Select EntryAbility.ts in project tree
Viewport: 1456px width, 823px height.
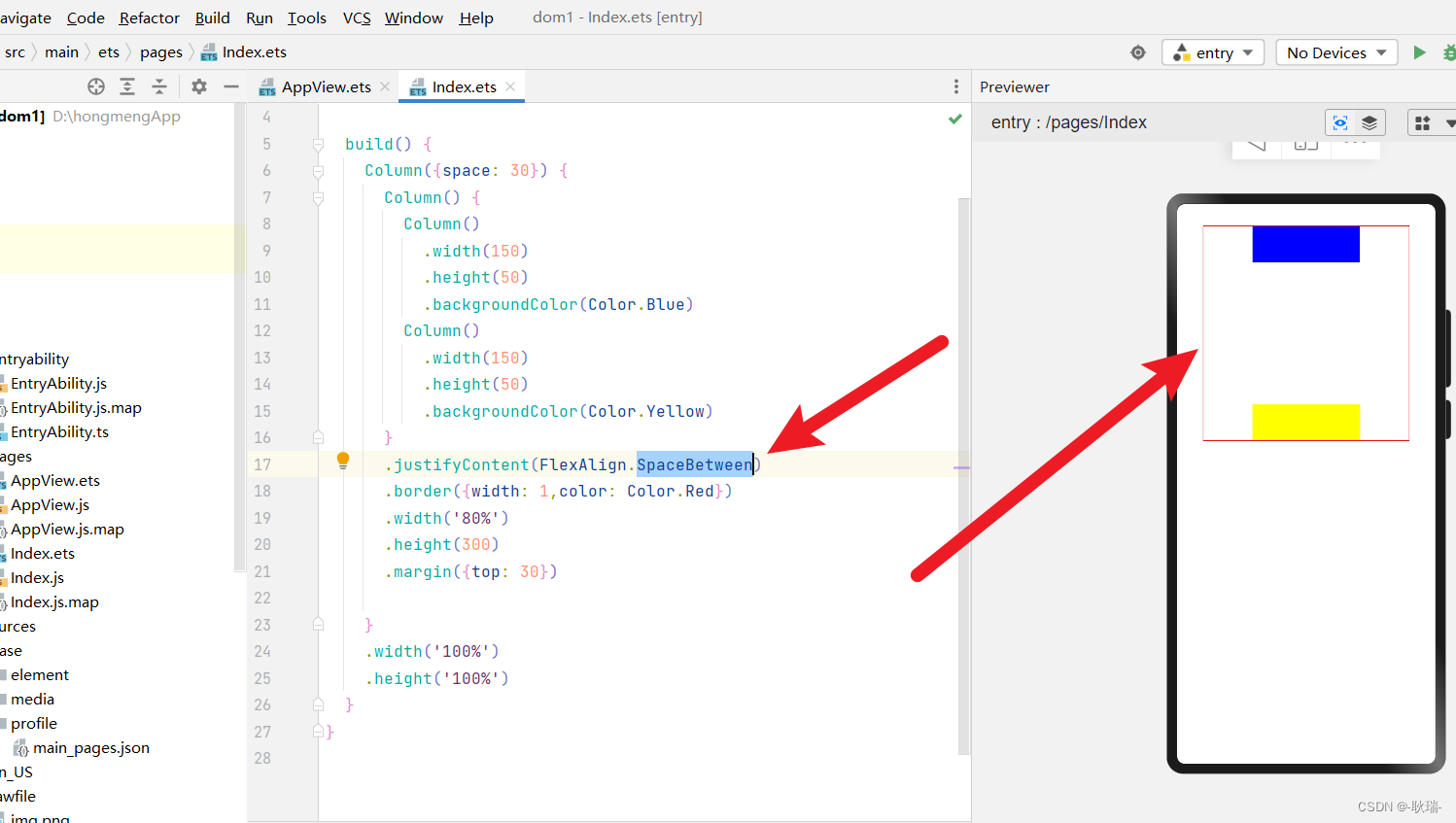click(x=59, y=431)
